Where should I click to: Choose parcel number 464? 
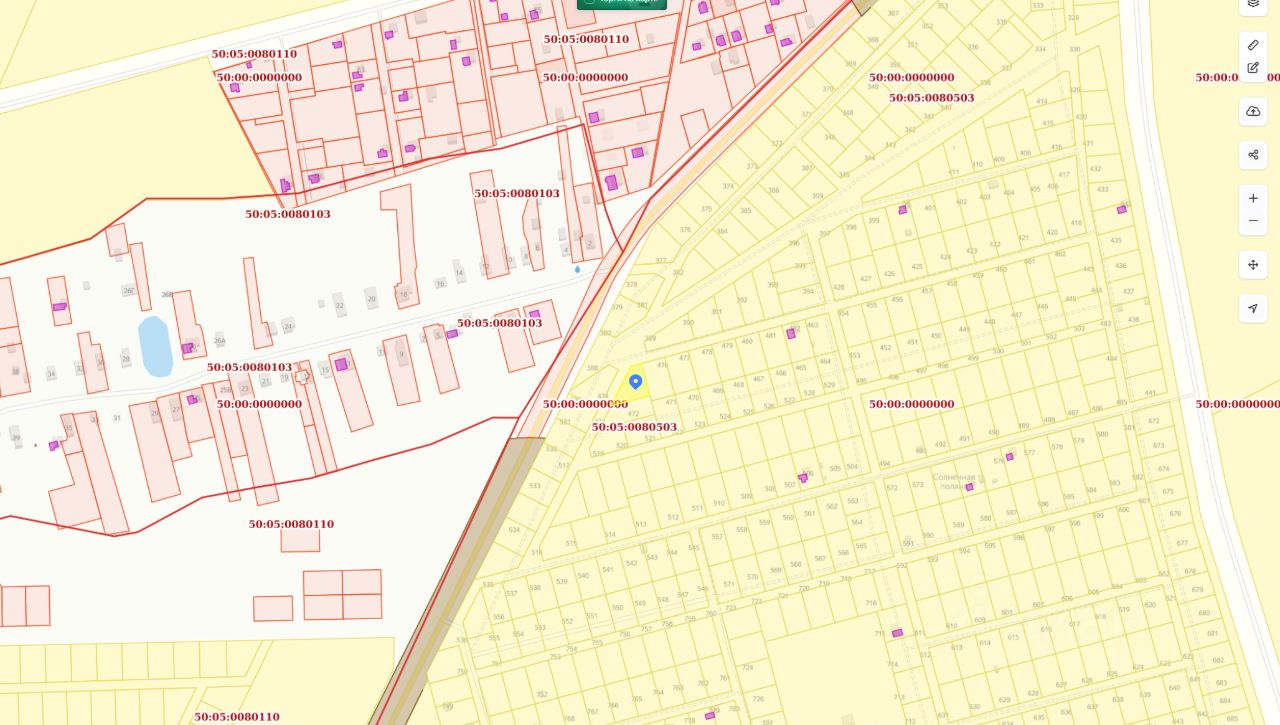click(825, 362)
